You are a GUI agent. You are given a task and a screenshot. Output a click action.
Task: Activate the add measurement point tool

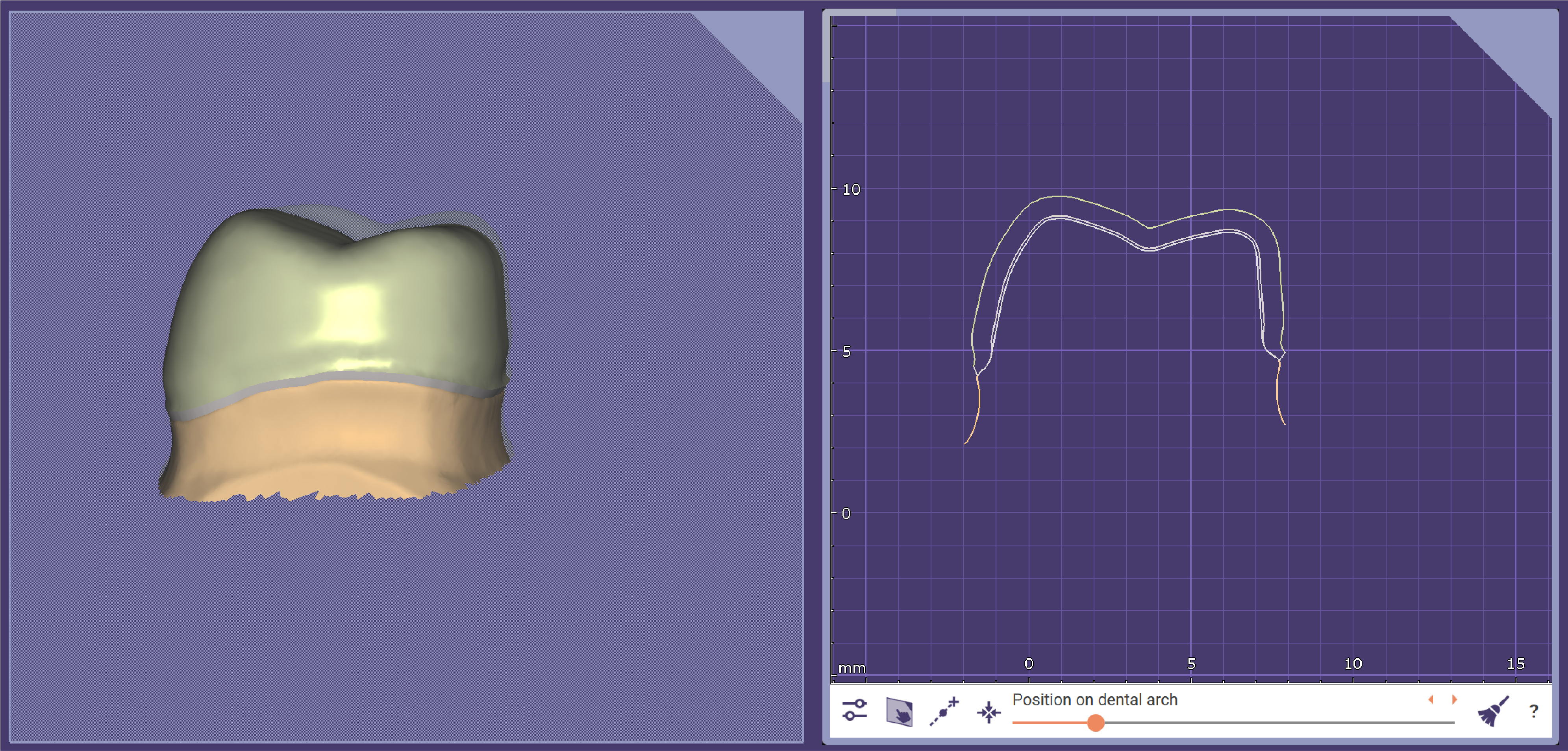pos(944,711)
